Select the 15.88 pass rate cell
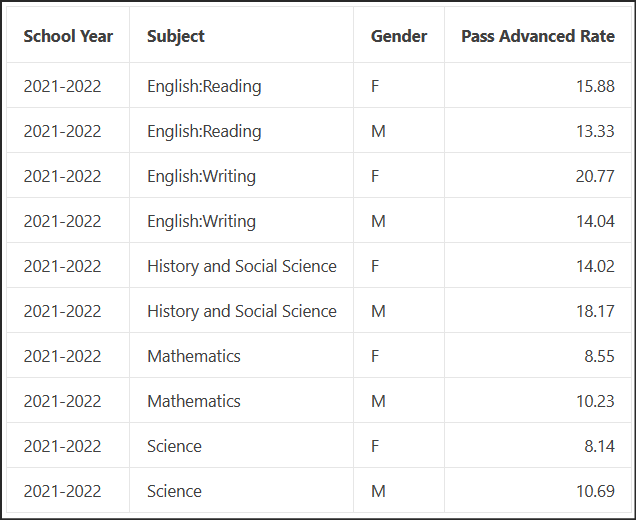The height and width of the screenshot is (520, 636). tap(595, 86)
